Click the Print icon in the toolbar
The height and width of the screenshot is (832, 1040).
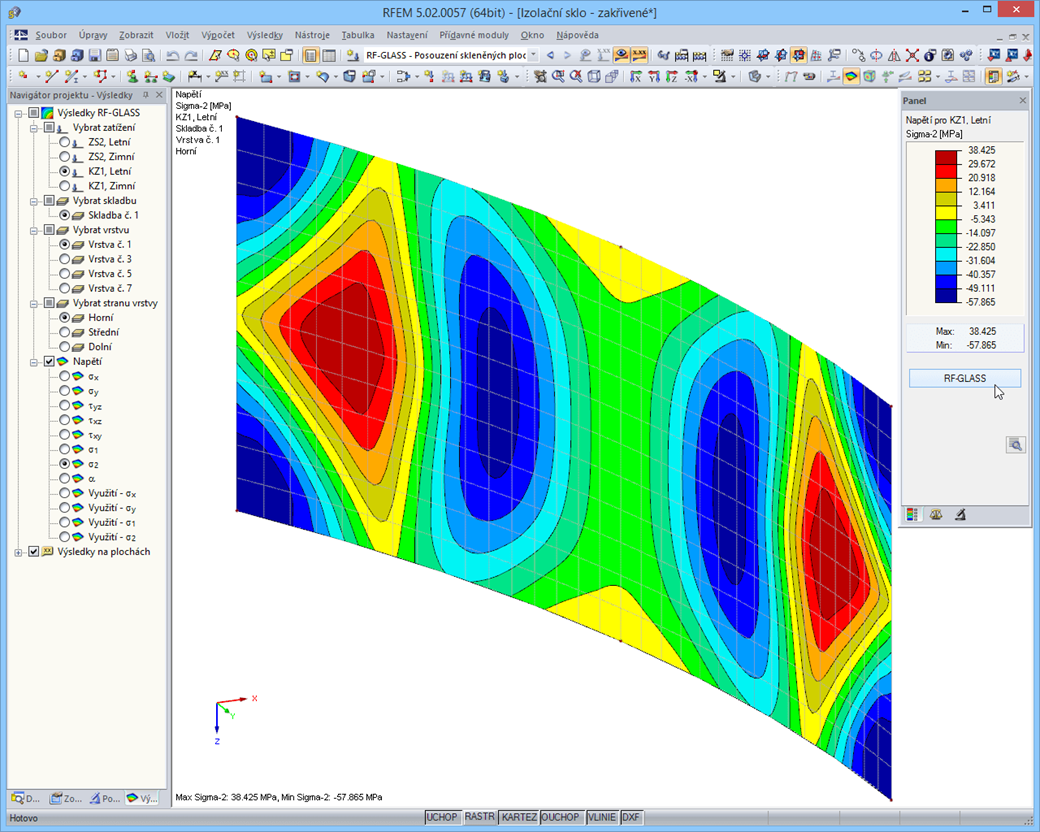[131, 55]
